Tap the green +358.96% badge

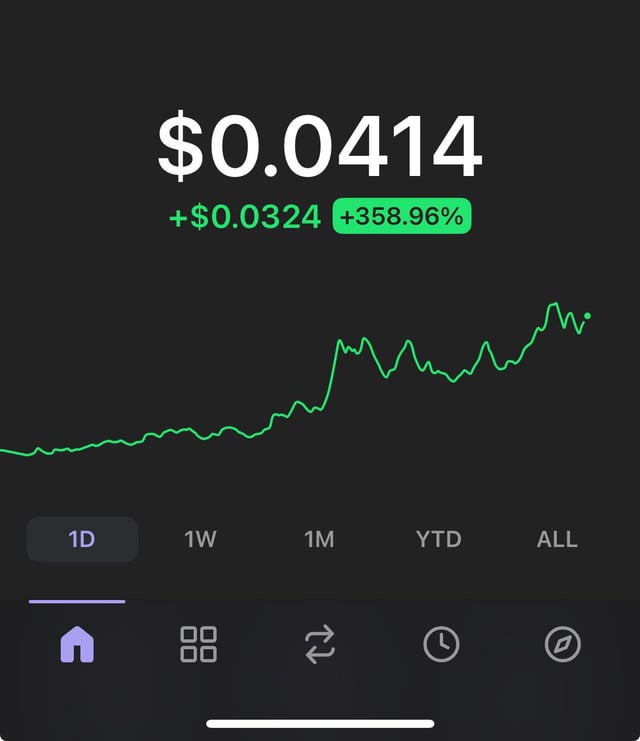[401, 216]
